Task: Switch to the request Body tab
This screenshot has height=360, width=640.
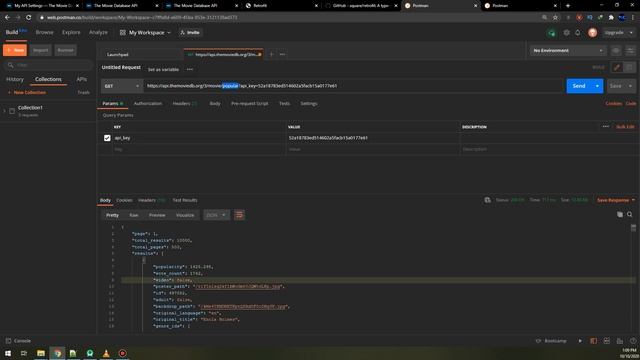Action: click(215, 104)
